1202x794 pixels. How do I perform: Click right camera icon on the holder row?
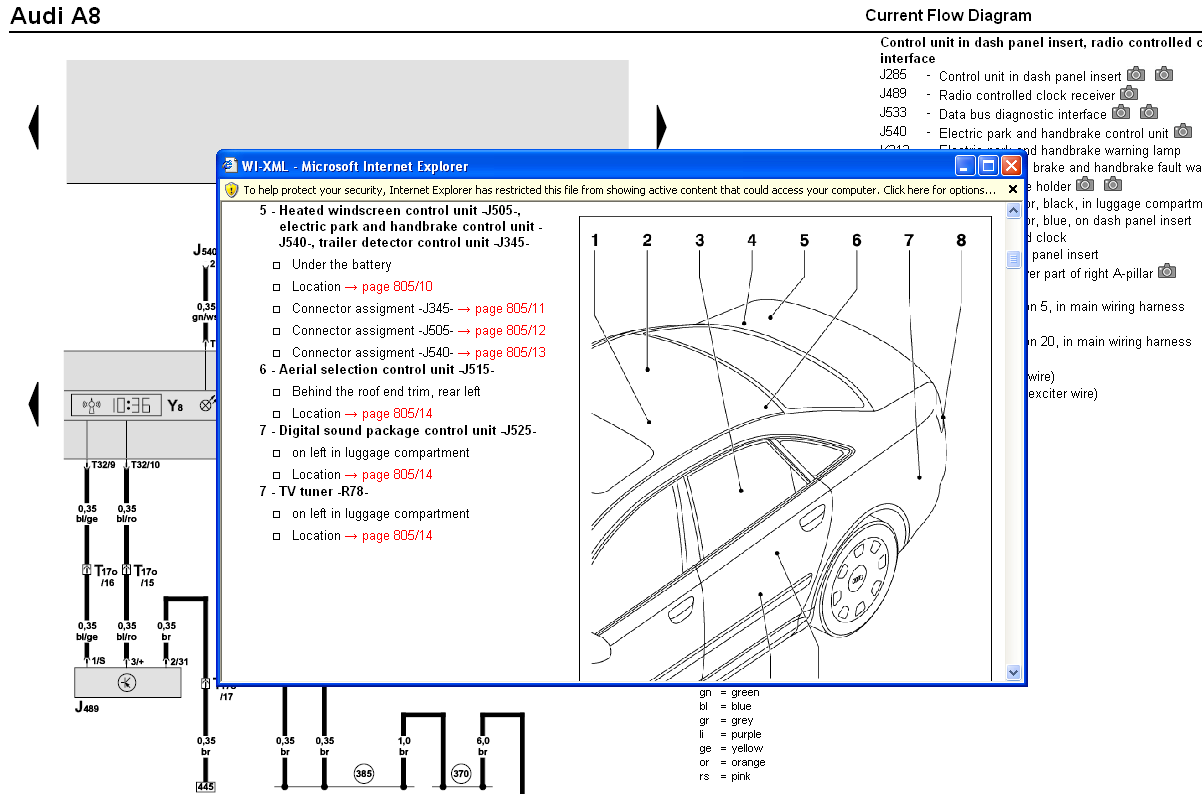pos(1113,184)
